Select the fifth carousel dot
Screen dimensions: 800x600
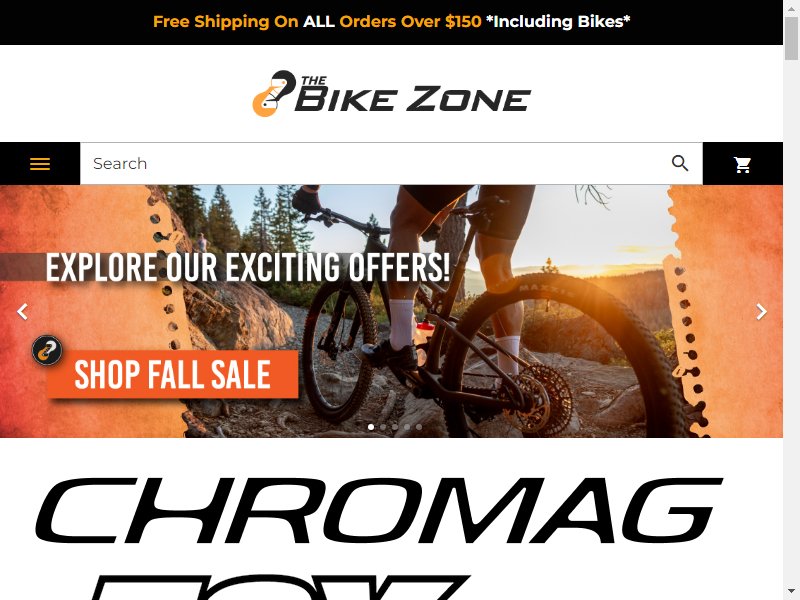(419, 427)
